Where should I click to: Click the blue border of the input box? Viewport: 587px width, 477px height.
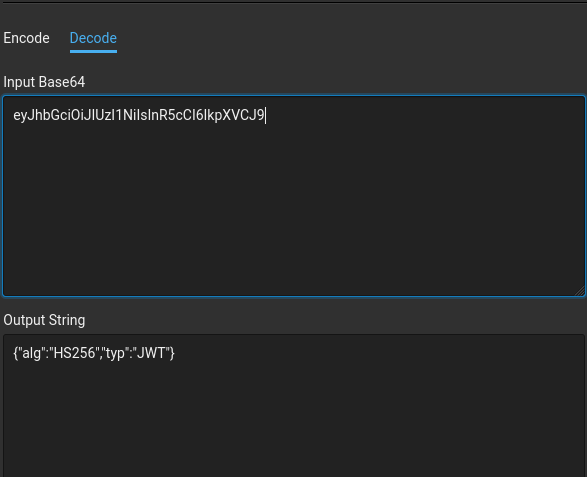click(294, 96)
